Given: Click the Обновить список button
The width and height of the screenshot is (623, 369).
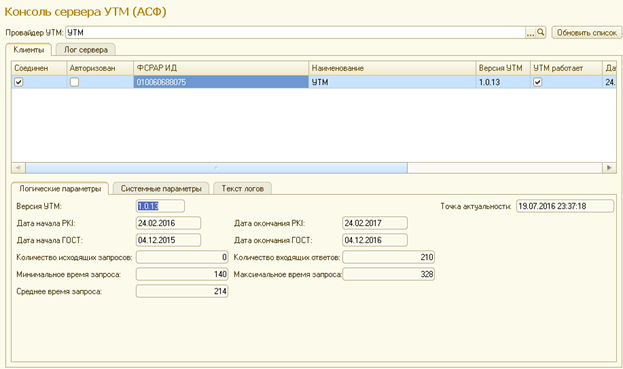Looking at the screenshot, I should [586, 33].
